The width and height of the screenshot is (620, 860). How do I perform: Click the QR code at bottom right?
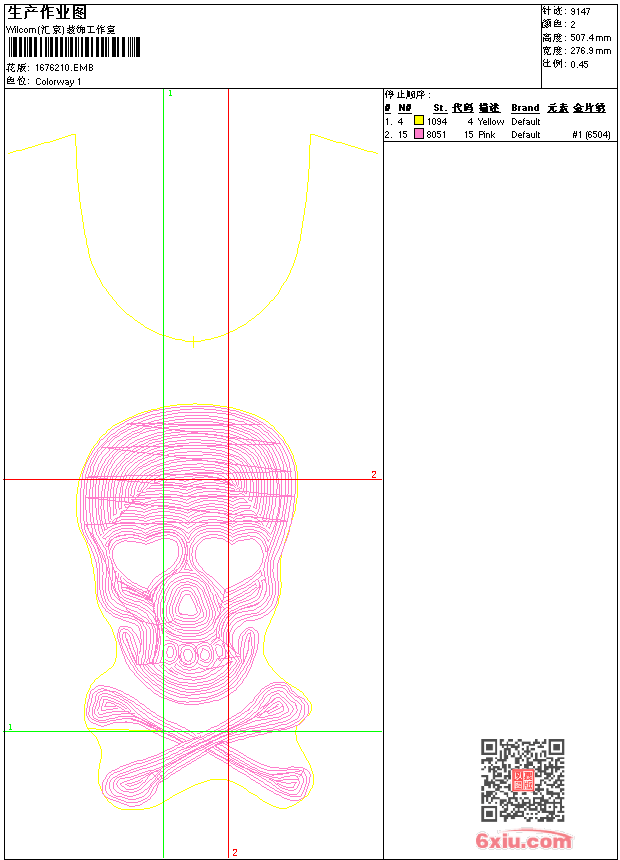[522, 780]
